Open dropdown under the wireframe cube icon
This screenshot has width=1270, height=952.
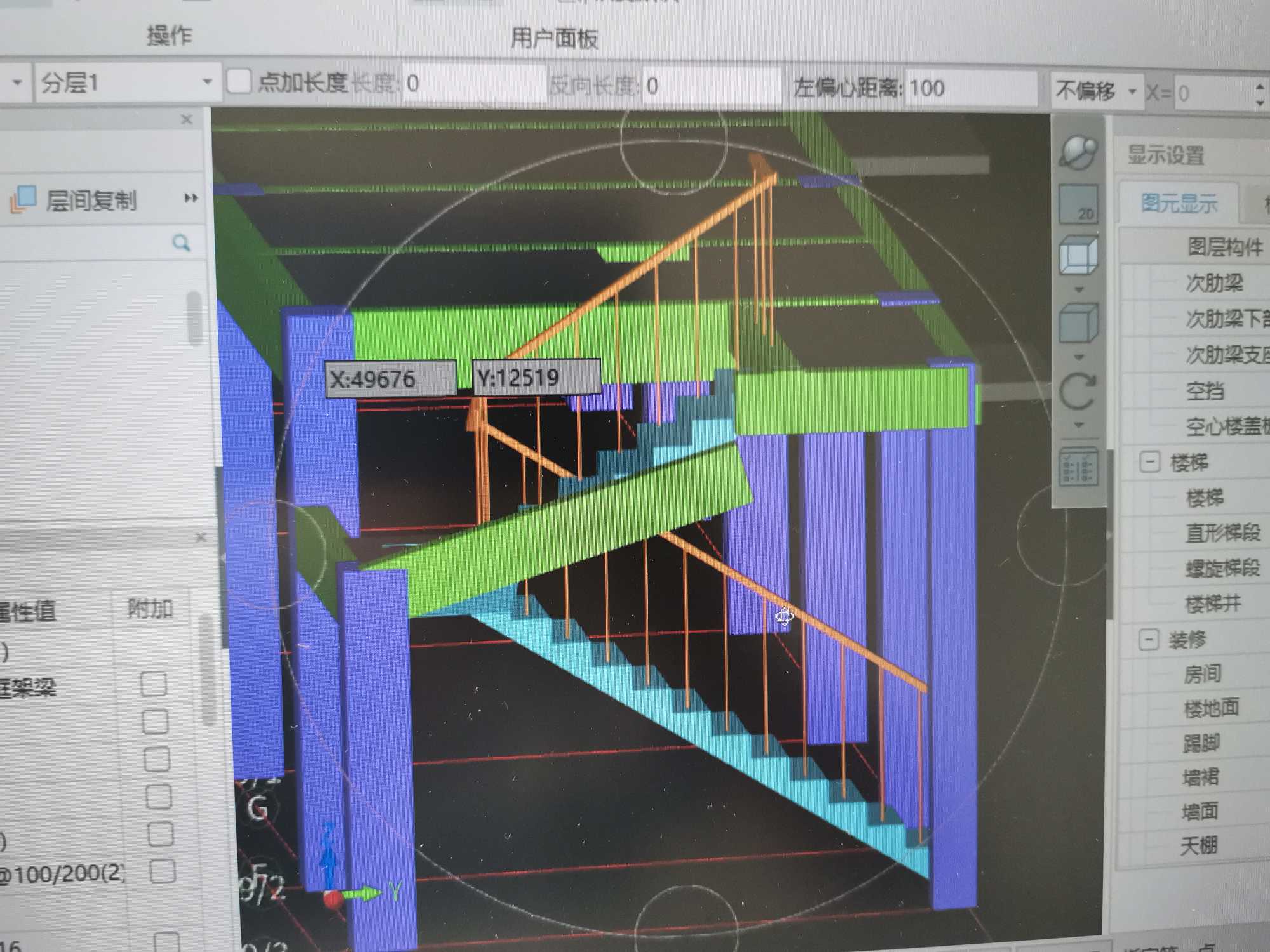tap(1079, 289)
